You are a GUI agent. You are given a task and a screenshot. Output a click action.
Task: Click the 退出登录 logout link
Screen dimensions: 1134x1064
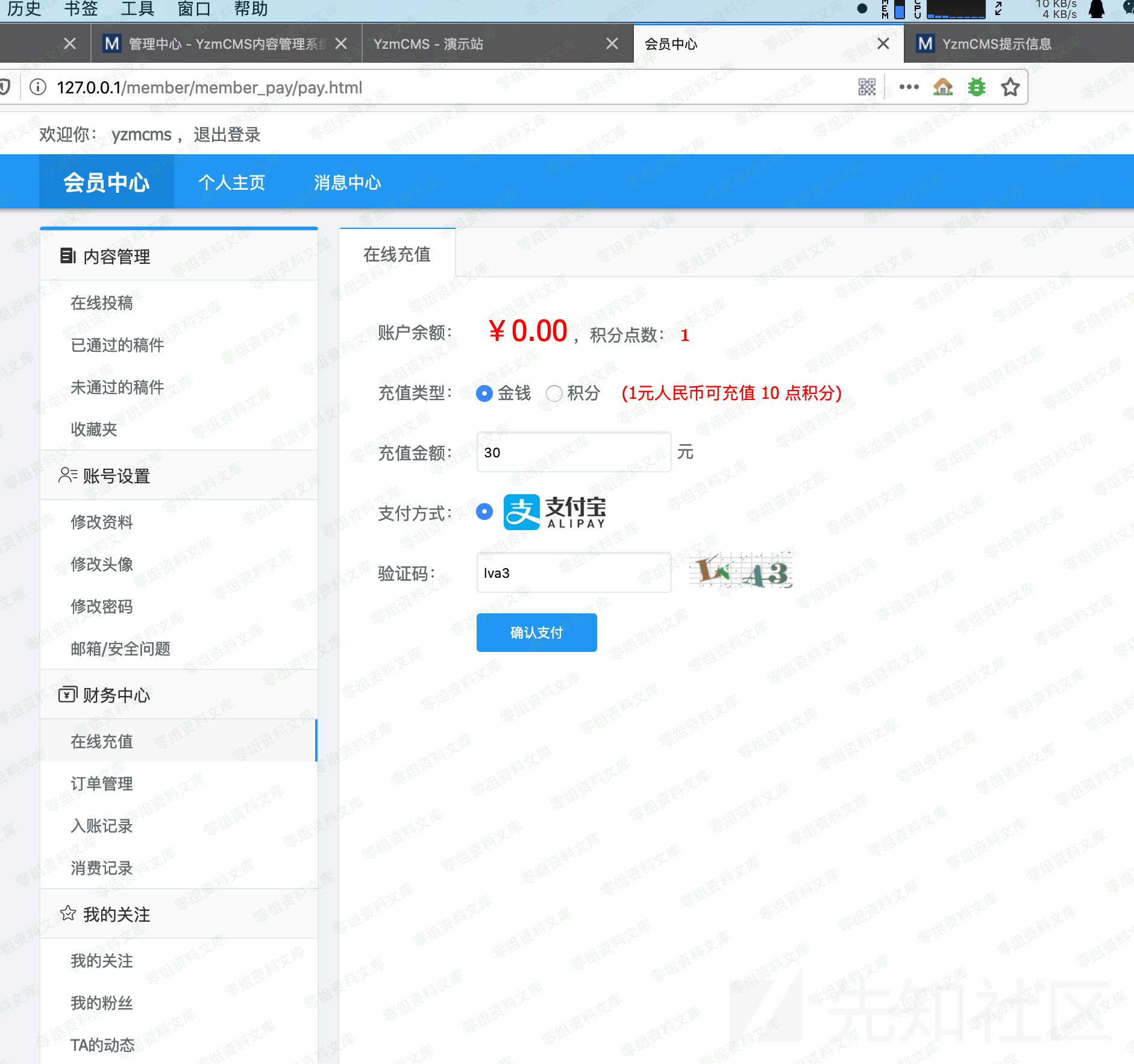pos(227,134)
